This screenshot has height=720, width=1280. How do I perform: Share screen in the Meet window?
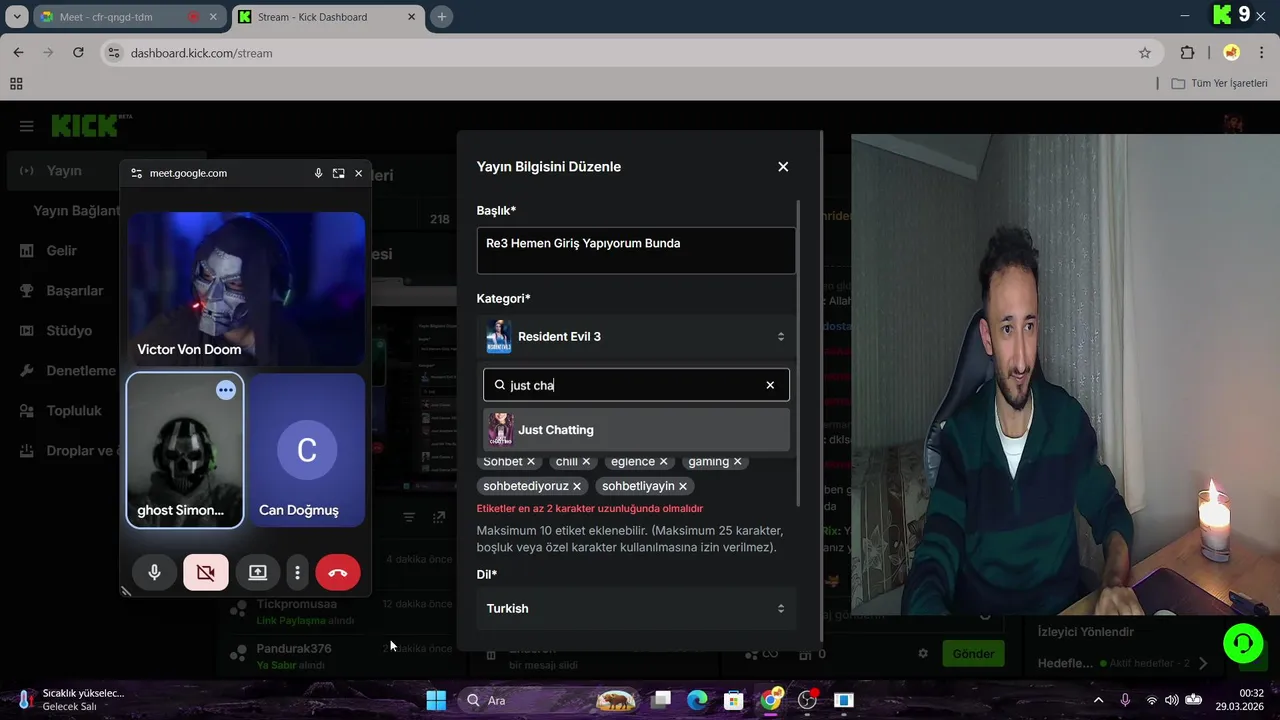pos(258,573)
